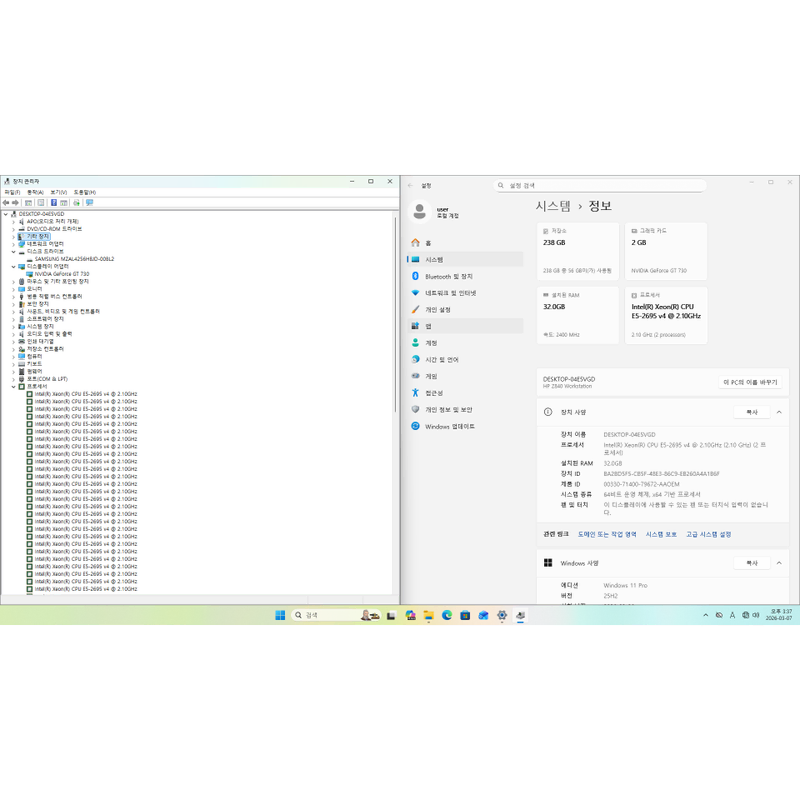
Task: Open File Explorer from the taskbar
Action: point(429,615)
